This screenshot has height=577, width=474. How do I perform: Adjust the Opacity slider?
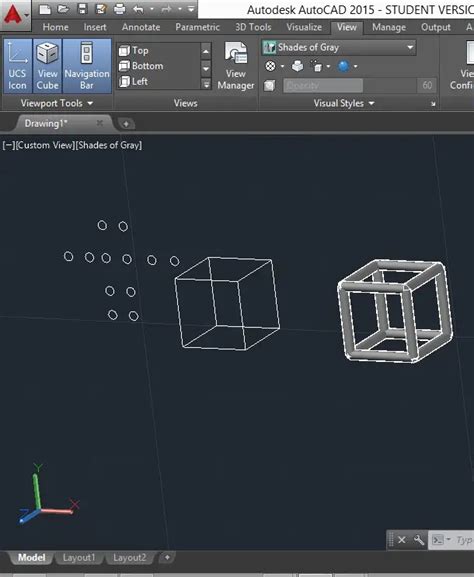click(x=350, y=86)
